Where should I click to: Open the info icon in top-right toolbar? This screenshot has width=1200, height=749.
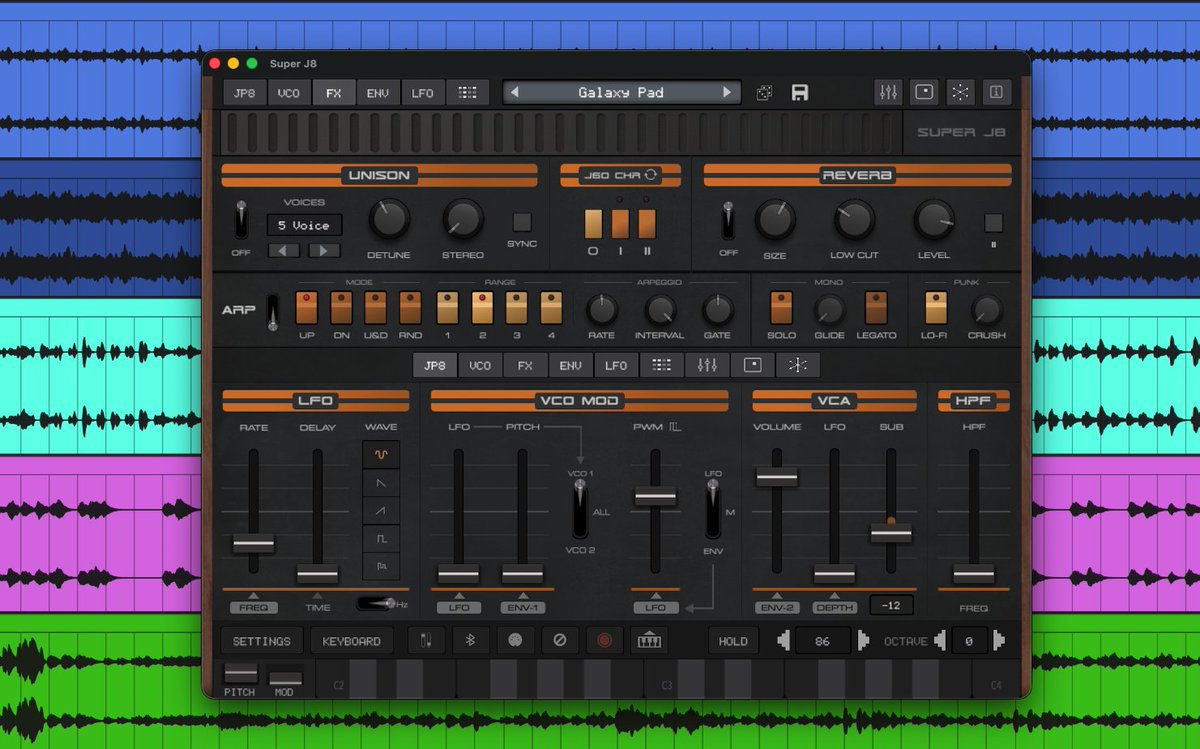coord(996,92)
